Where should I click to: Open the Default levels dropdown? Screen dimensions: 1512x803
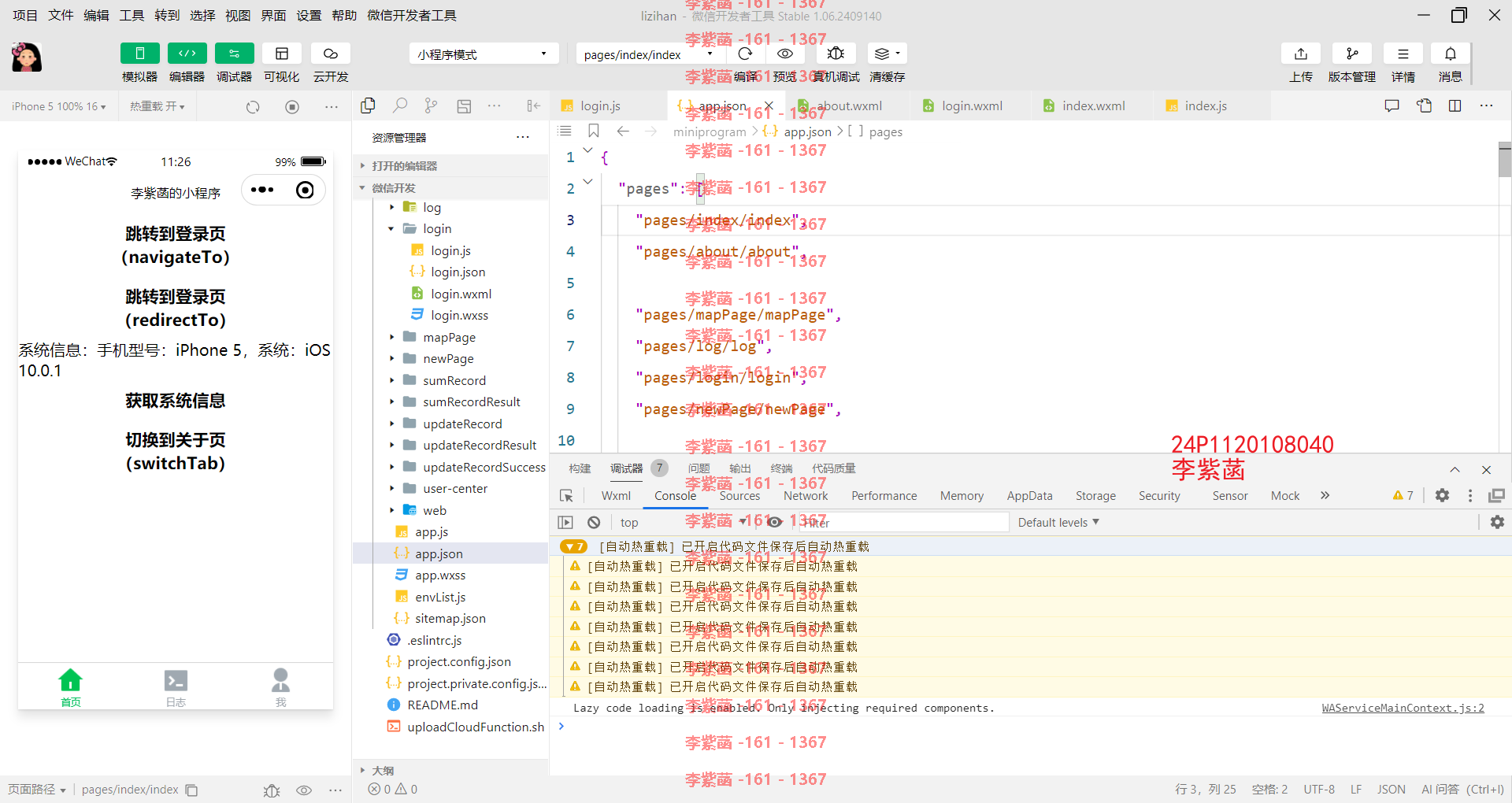point(1058,522)
